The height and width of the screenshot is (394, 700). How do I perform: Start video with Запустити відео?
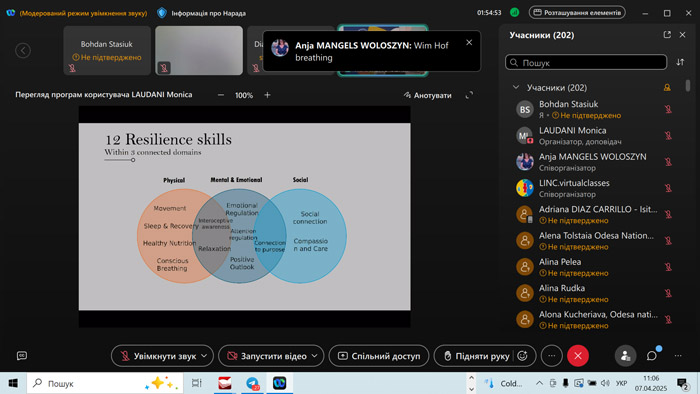click(267, 356)
